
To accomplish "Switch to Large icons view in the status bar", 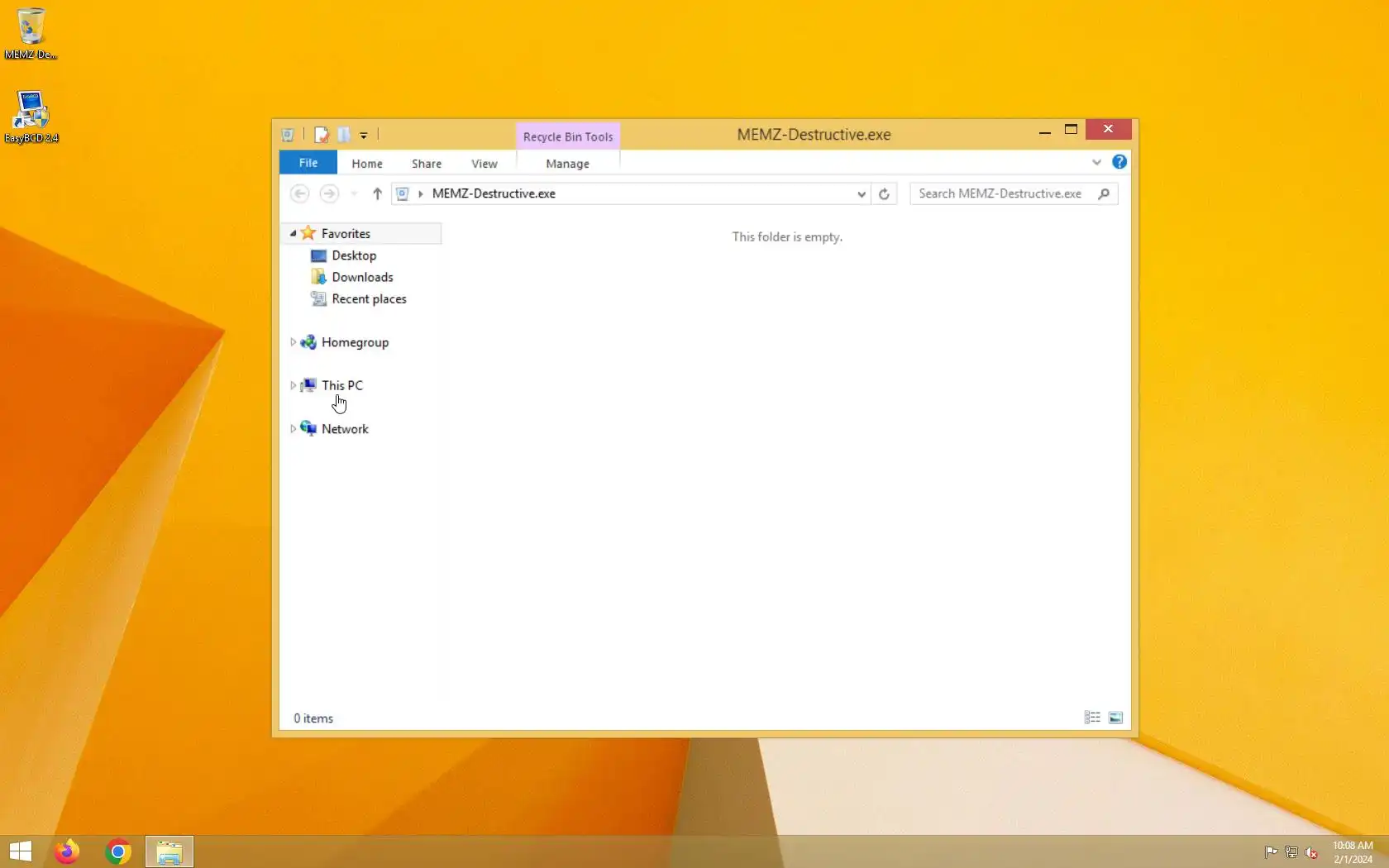I will coord(1115,718).
